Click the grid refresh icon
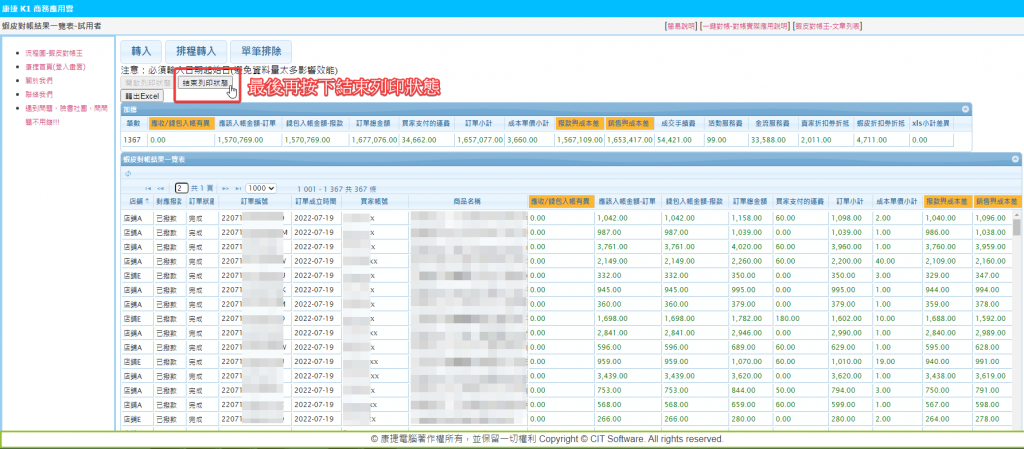This screenshot has height=449, width=1024. [127, 174]
